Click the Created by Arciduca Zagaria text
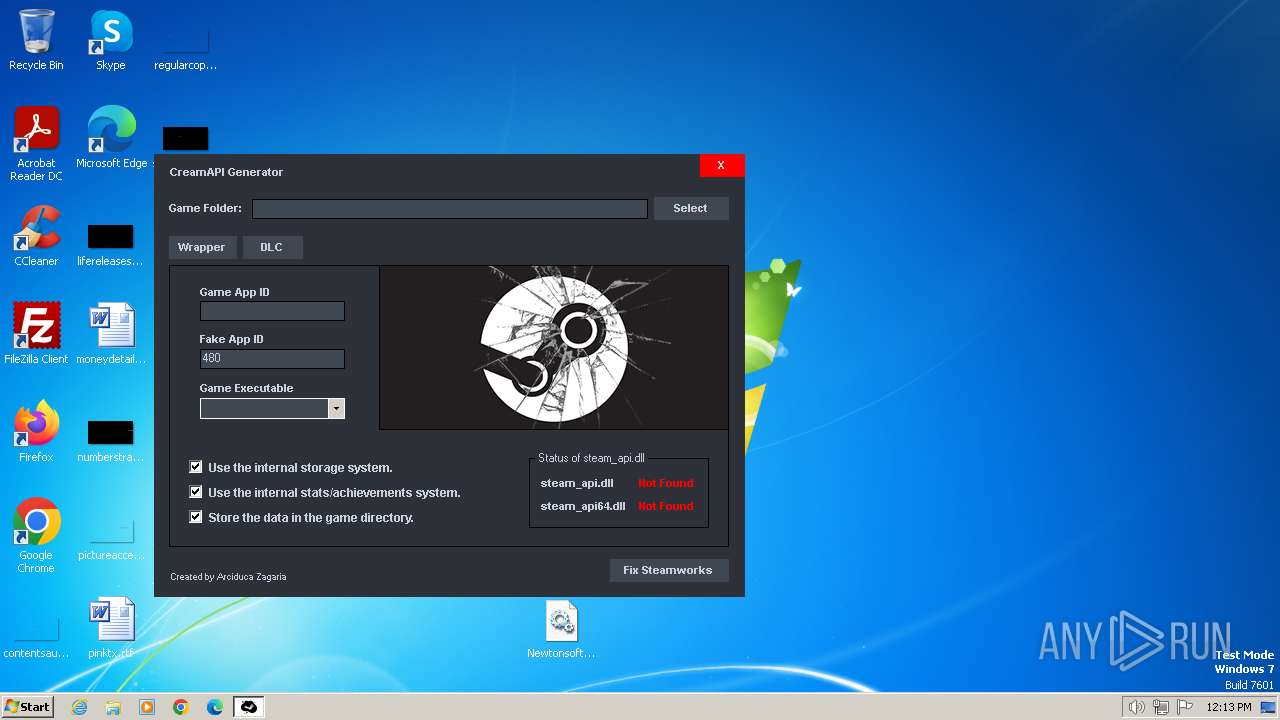1280x720 pixels. [x=228, y=577]
